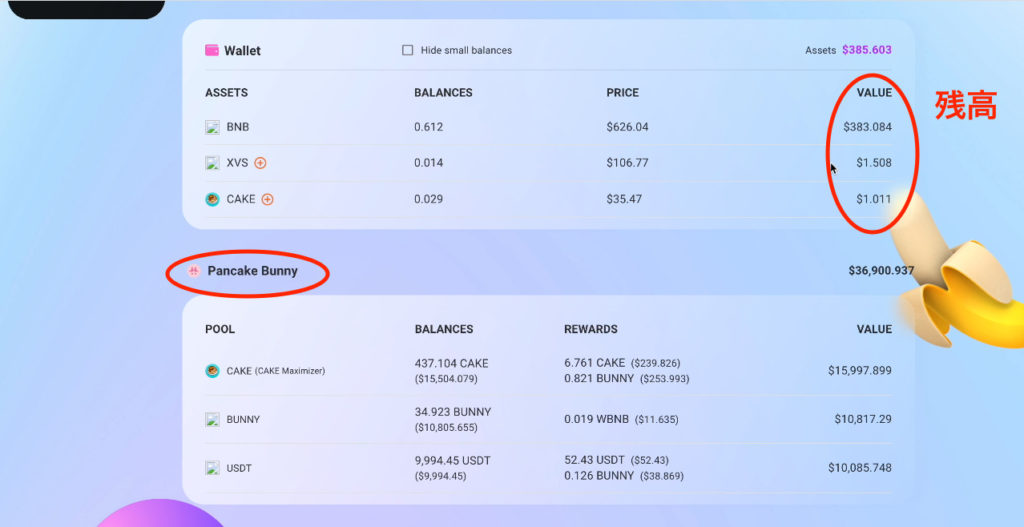
Task: Click the Pancake Bunny total $36,900.937
Action: [x=881, y=270]
